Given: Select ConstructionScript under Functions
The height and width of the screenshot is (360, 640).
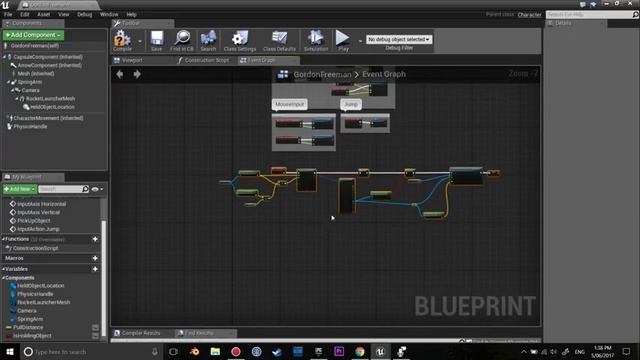Looking at the screenshot, I should (35, 248).
